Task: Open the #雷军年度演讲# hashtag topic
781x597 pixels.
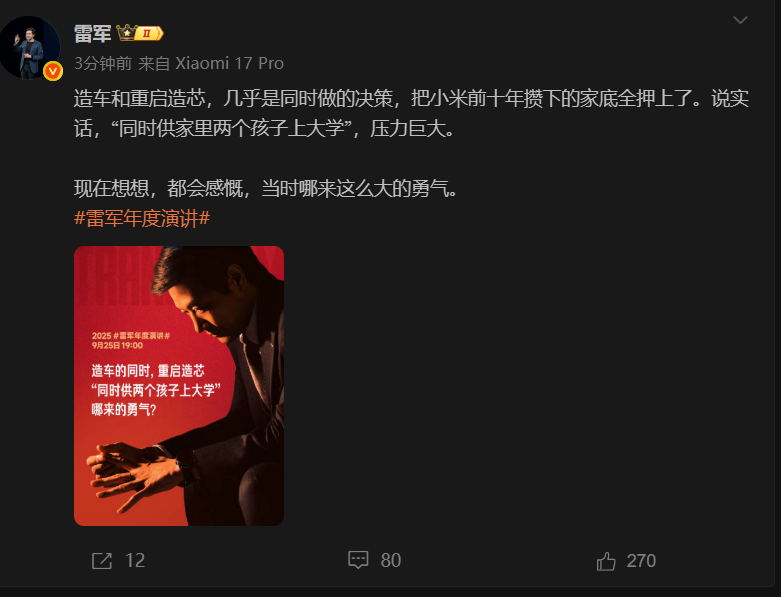Action: [142, 218]
